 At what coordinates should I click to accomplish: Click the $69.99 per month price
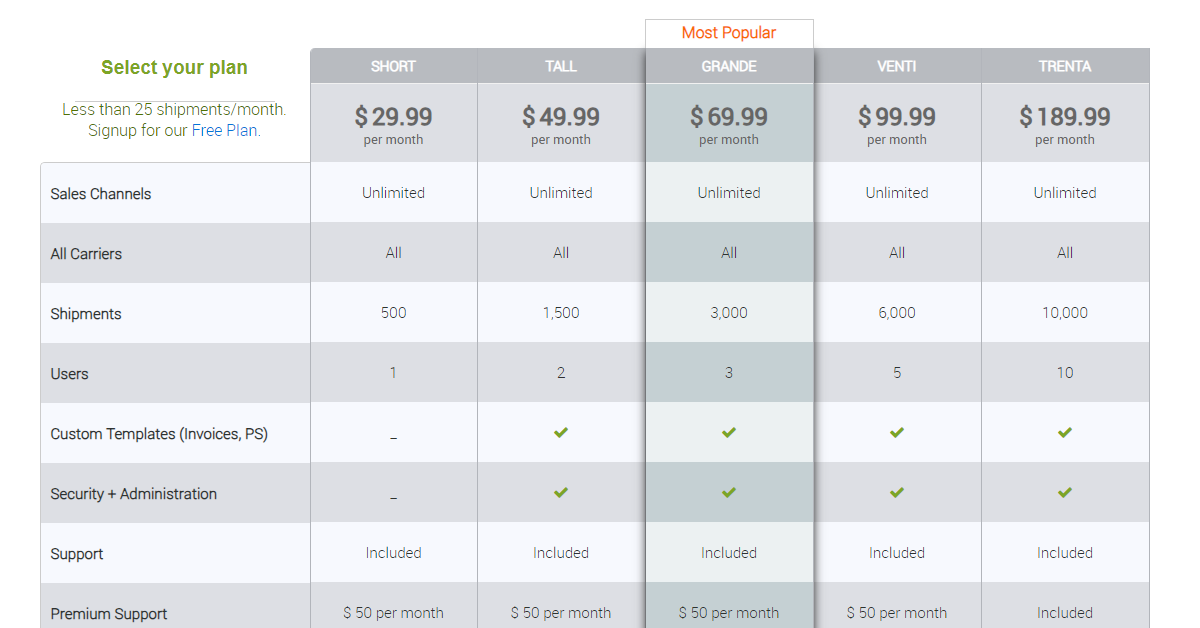tap(729, 116)
